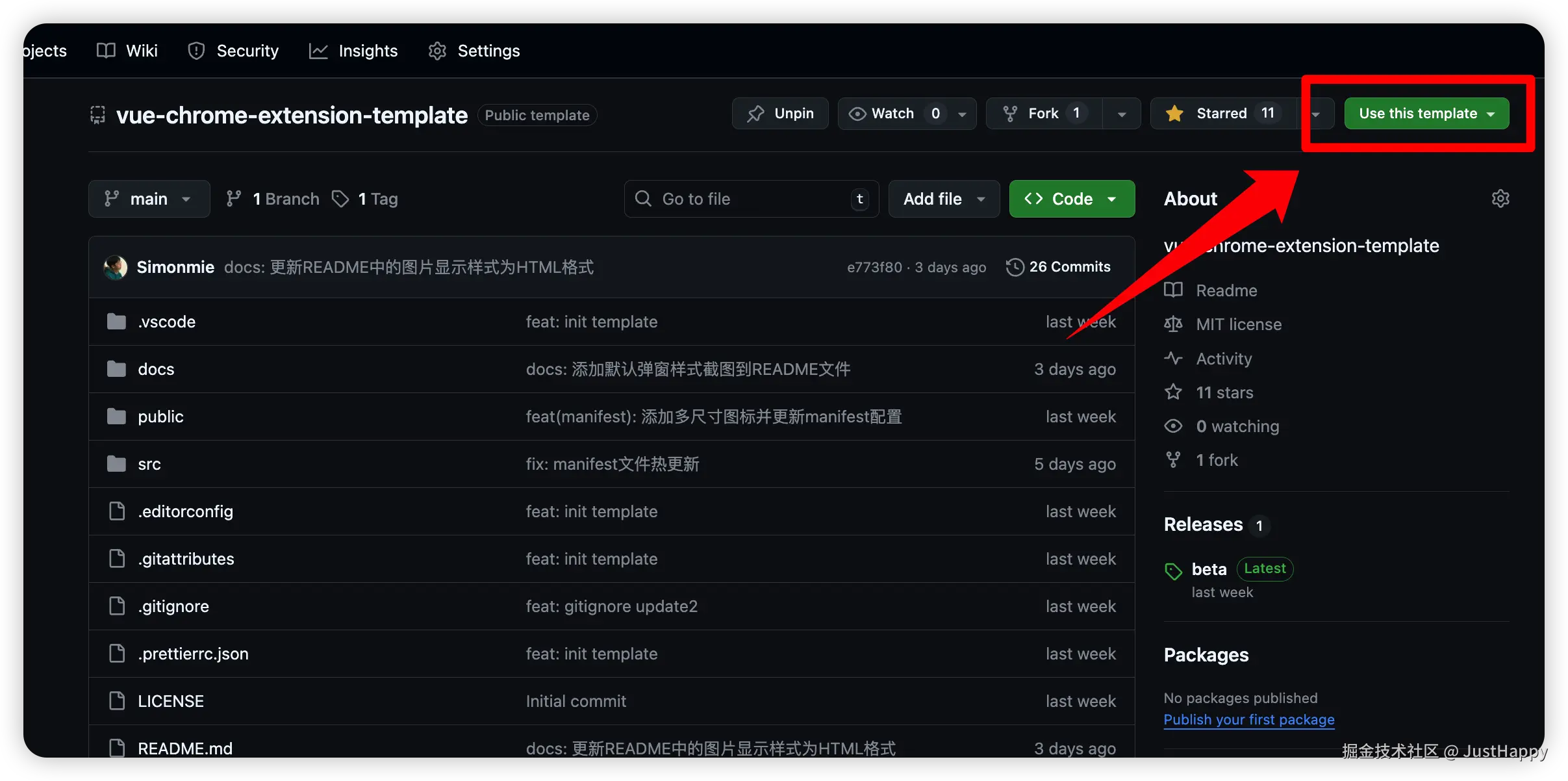
Task: Open the dropdown arrow beside Fork
Action: [1122, 114]
